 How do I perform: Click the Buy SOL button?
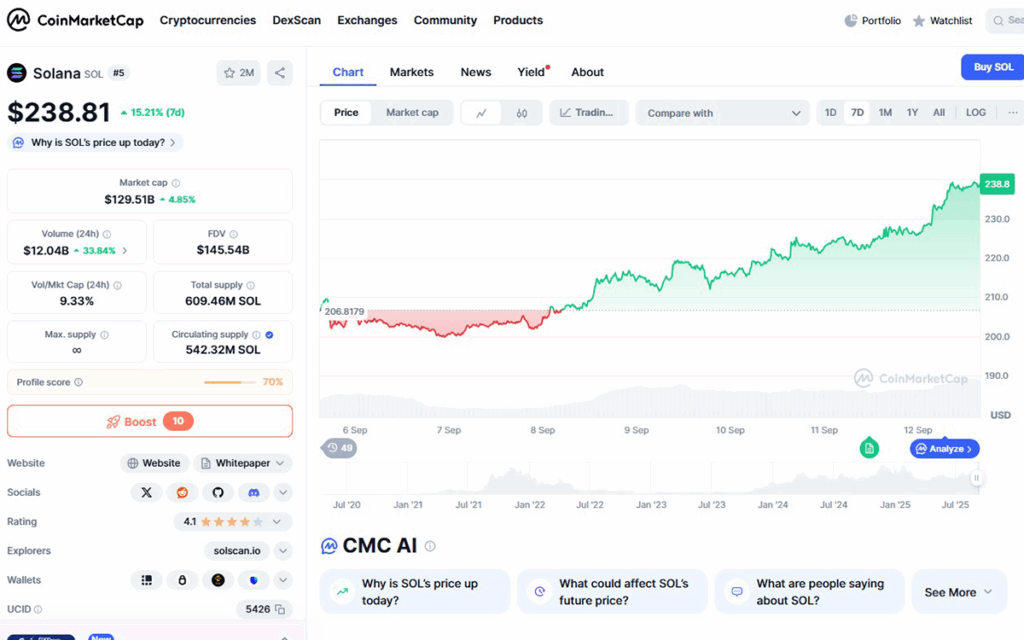click(993, 67)
